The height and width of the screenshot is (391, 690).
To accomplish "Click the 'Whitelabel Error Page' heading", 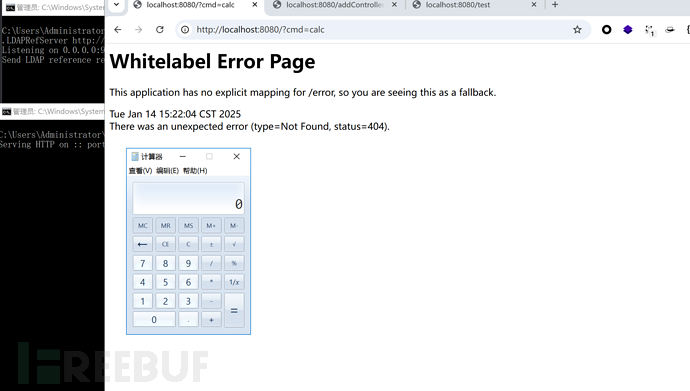I will 212,62.
